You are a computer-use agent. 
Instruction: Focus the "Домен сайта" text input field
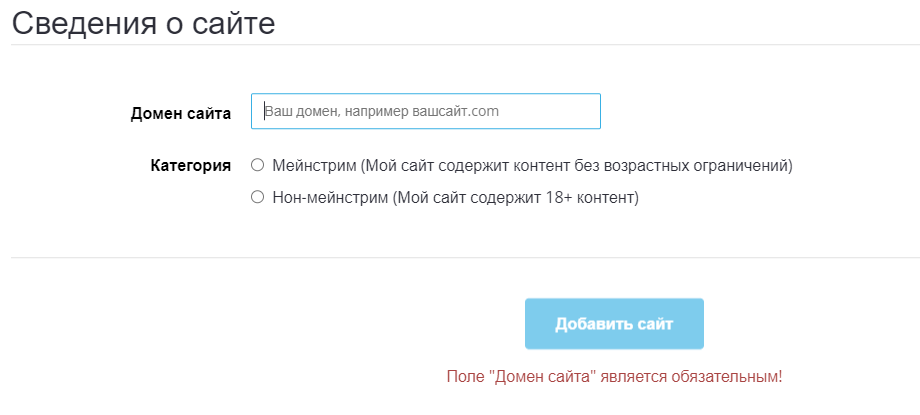pyautogui.click(x=425, y=111)
